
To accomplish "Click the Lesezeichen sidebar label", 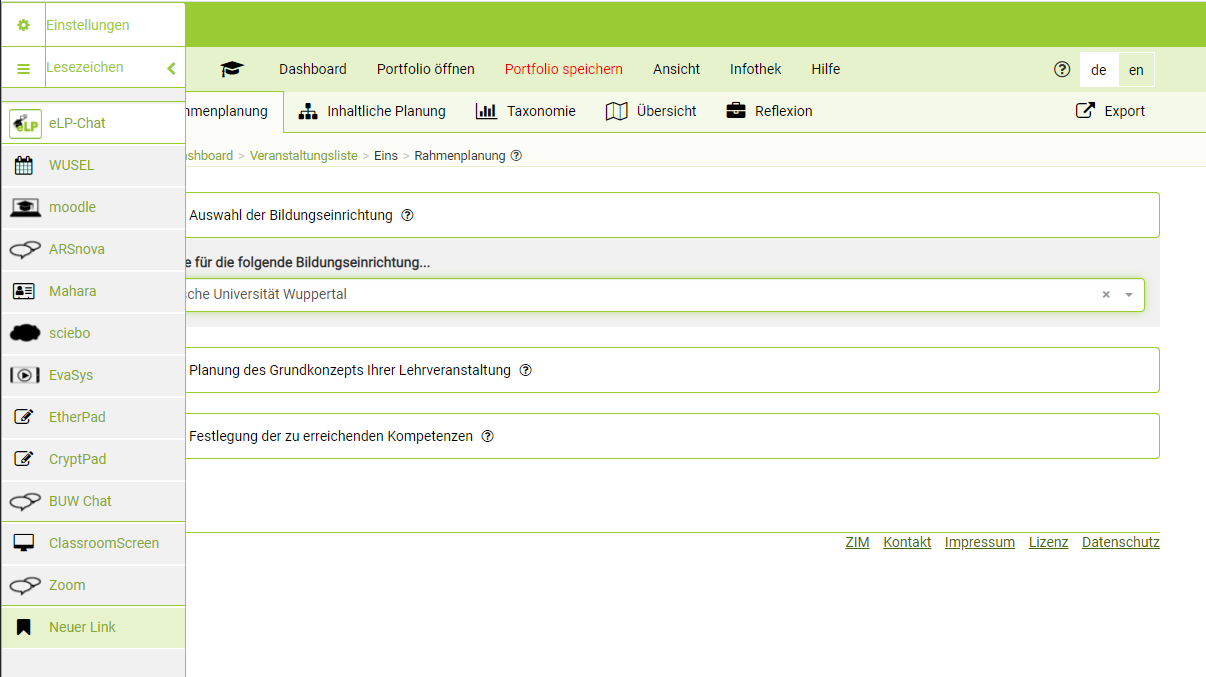I will pyautogui.click(x=85, y=68).
